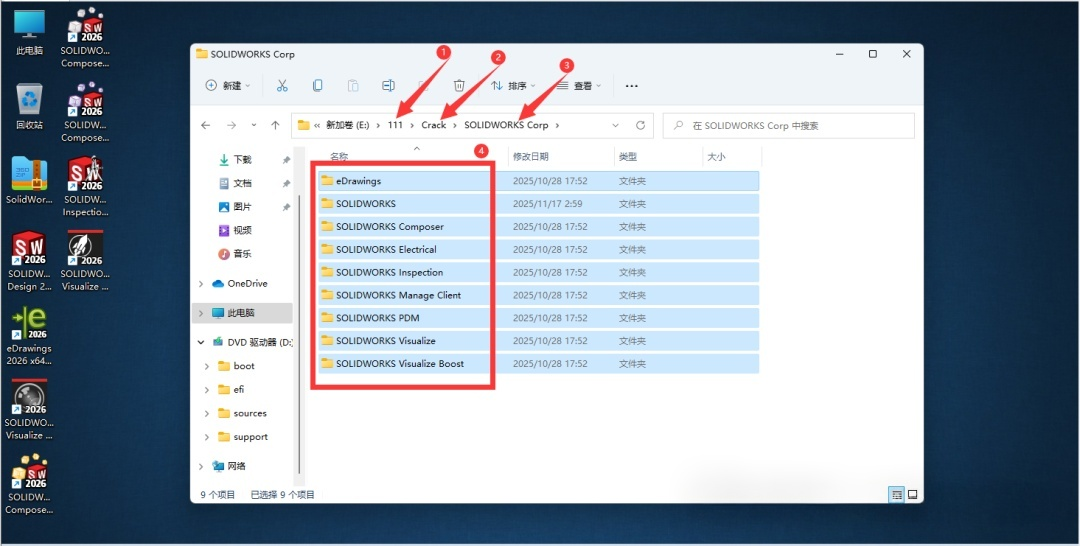The width and height of the screenshot is (1080, 546).
Task: Select the SOLIDWORKS folder dated 2025/11/17
Action: (x=538, y=204)
